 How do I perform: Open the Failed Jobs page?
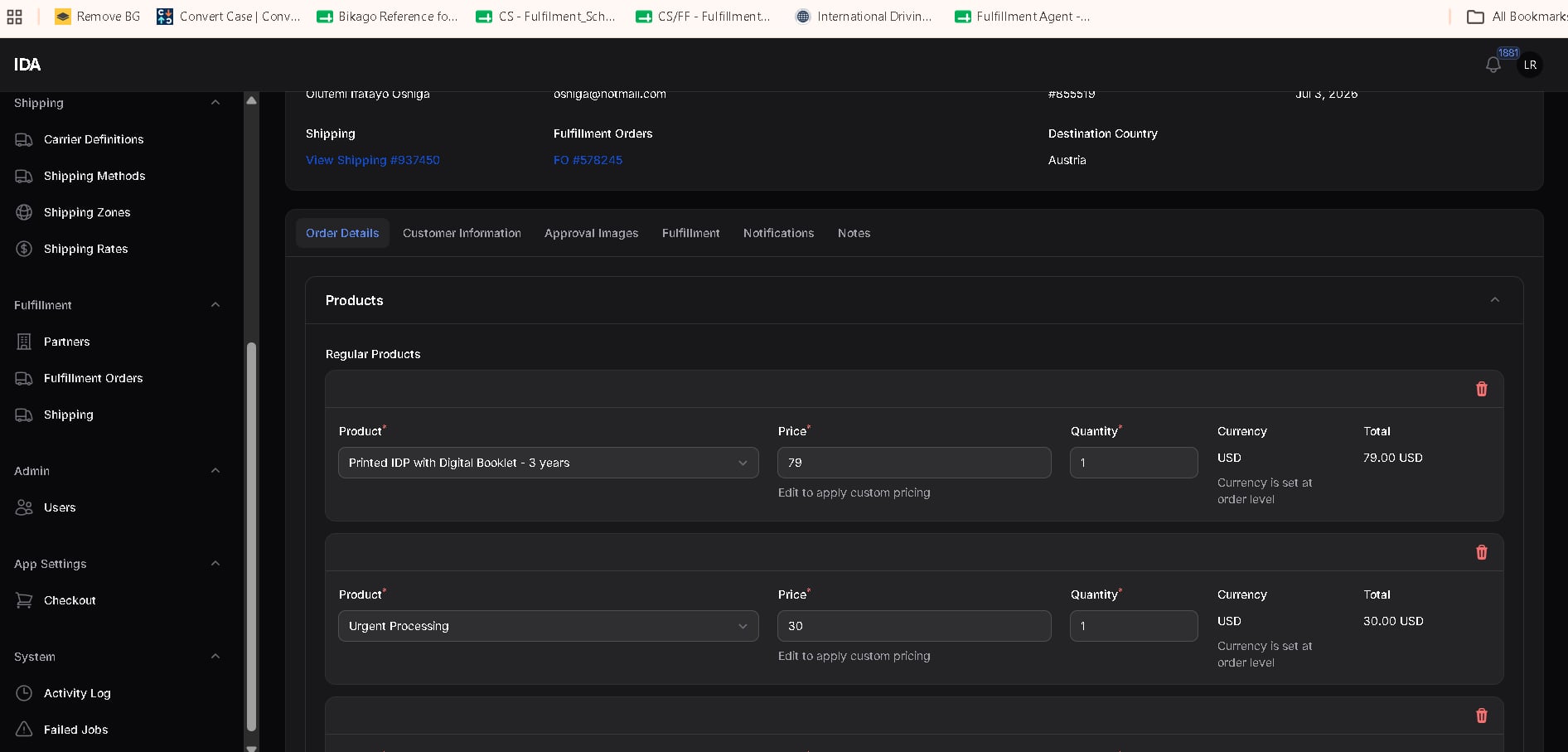(76, 730)
